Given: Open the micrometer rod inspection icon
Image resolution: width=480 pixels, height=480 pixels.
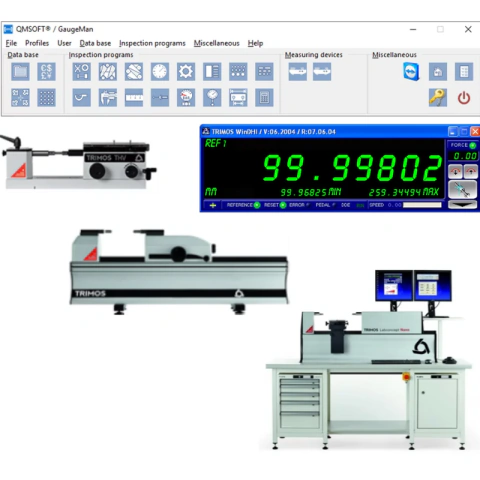Looking at the screenshot, I should point(160,98).
